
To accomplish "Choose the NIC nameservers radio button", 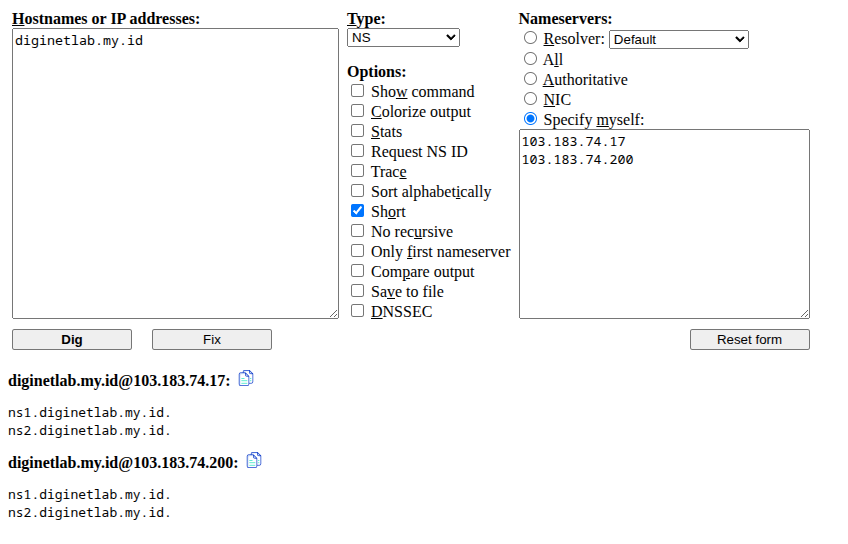I will click(531, 99).
